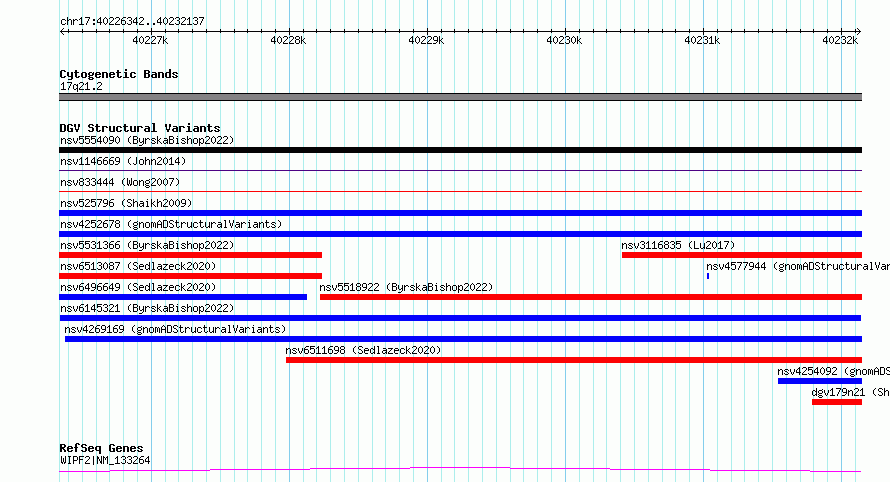This screenshot has width=890, height=482.
Task: Open variant nsv6145321 (ByrskaBishop2022) label
Action: (147, 308)
